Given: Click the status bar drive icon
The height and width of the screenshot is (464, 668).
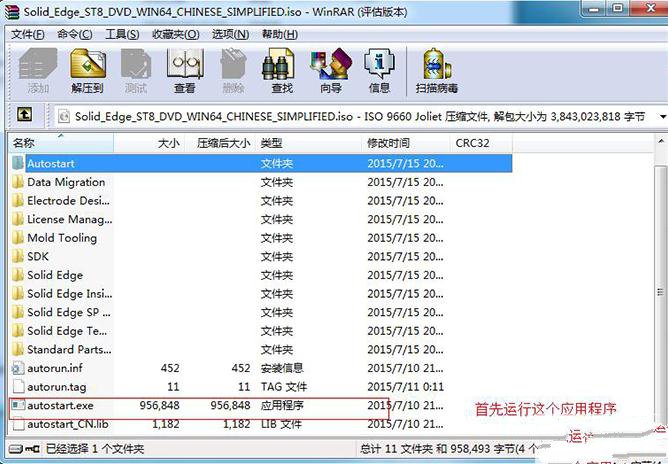Looking at the screenshot, I should tap(16, 449).
